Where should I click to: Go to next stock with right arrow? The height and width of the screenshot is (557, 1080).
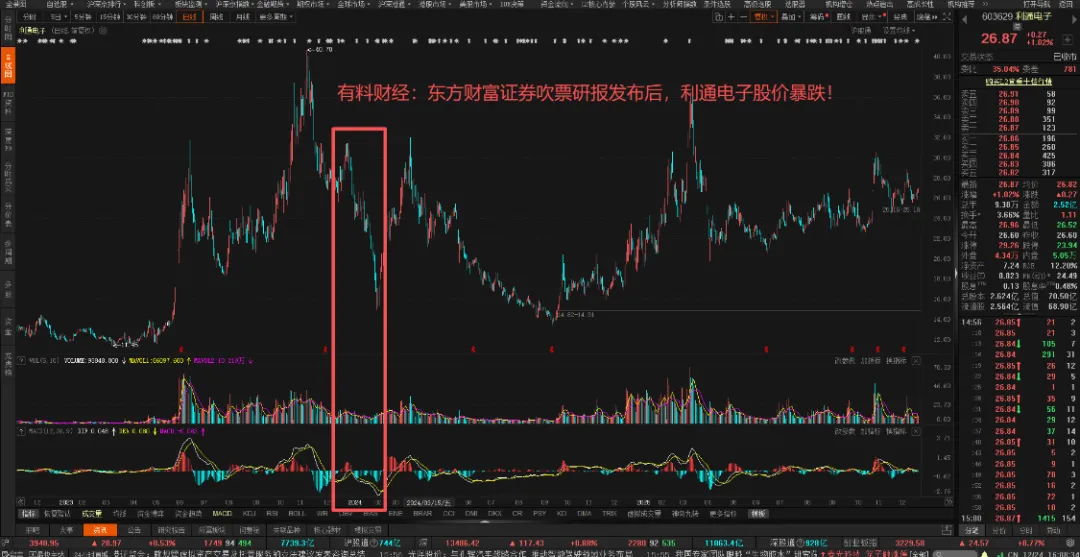(1073, 19)
